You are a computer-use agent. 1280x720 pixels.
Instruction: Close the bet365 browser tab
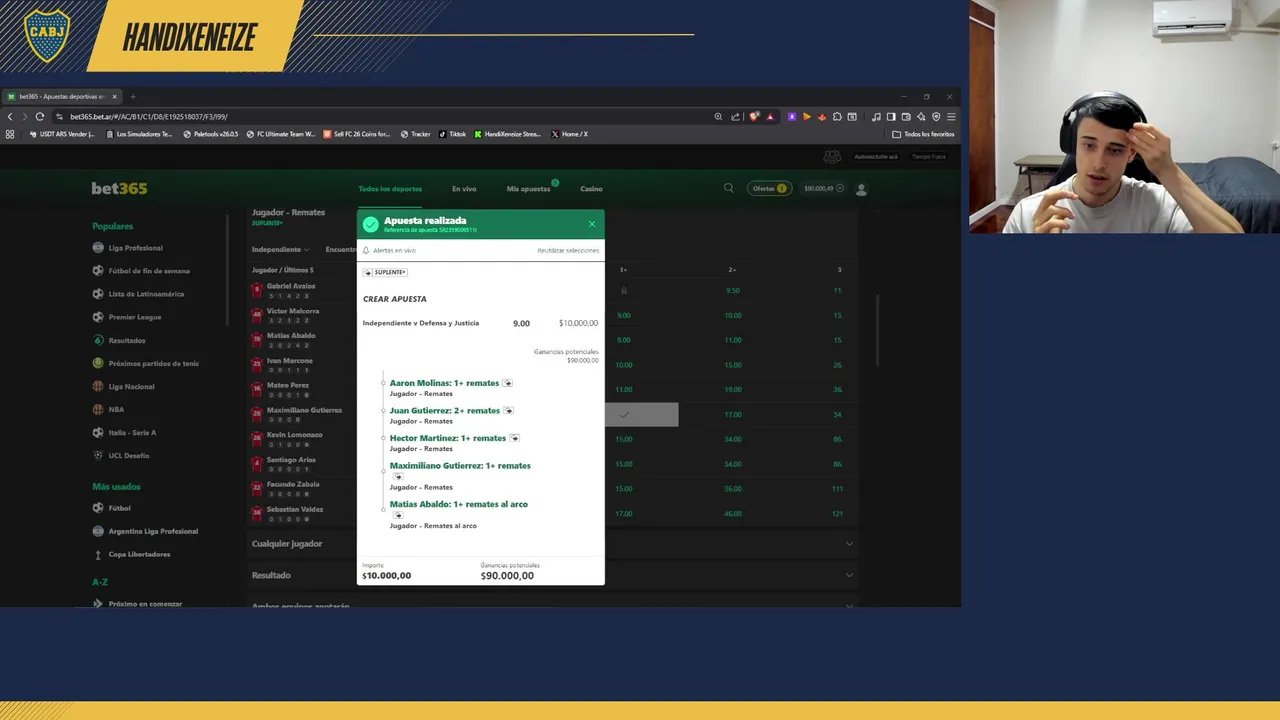114,97
